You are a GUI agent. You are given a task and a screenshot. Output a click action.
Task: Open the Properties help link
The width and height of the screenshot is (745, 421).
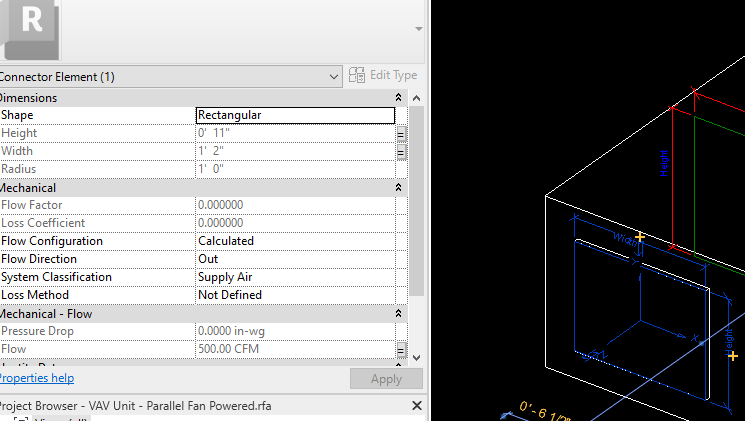(x=37, y=378)
